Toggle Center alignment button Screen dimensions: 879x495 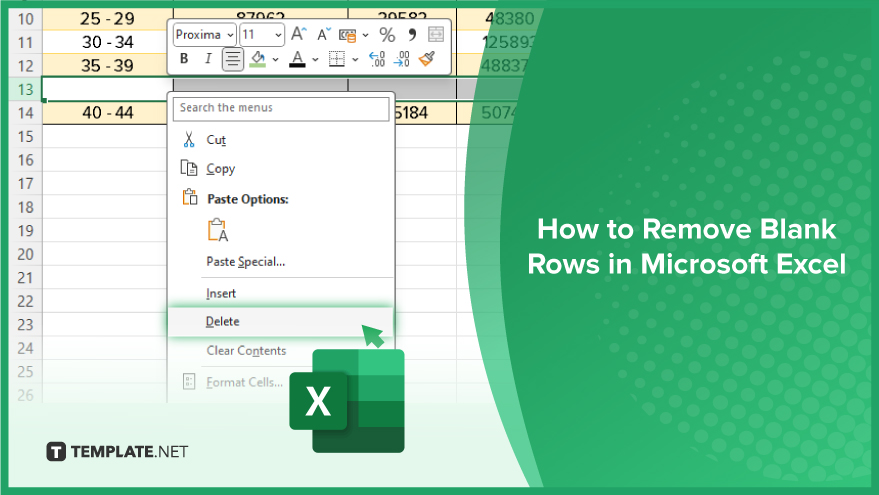coord(233,59)
